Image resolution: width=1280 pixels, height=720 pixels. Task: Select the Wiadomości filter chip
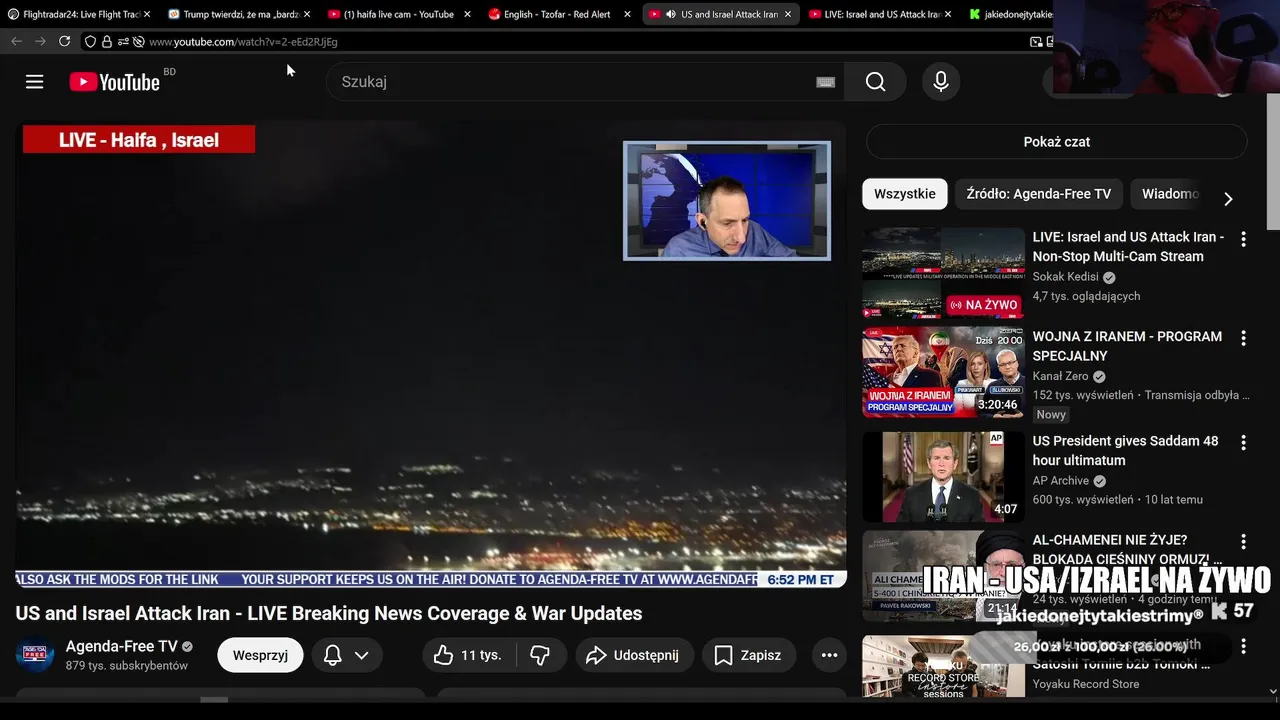click(x=1170, y=194)
